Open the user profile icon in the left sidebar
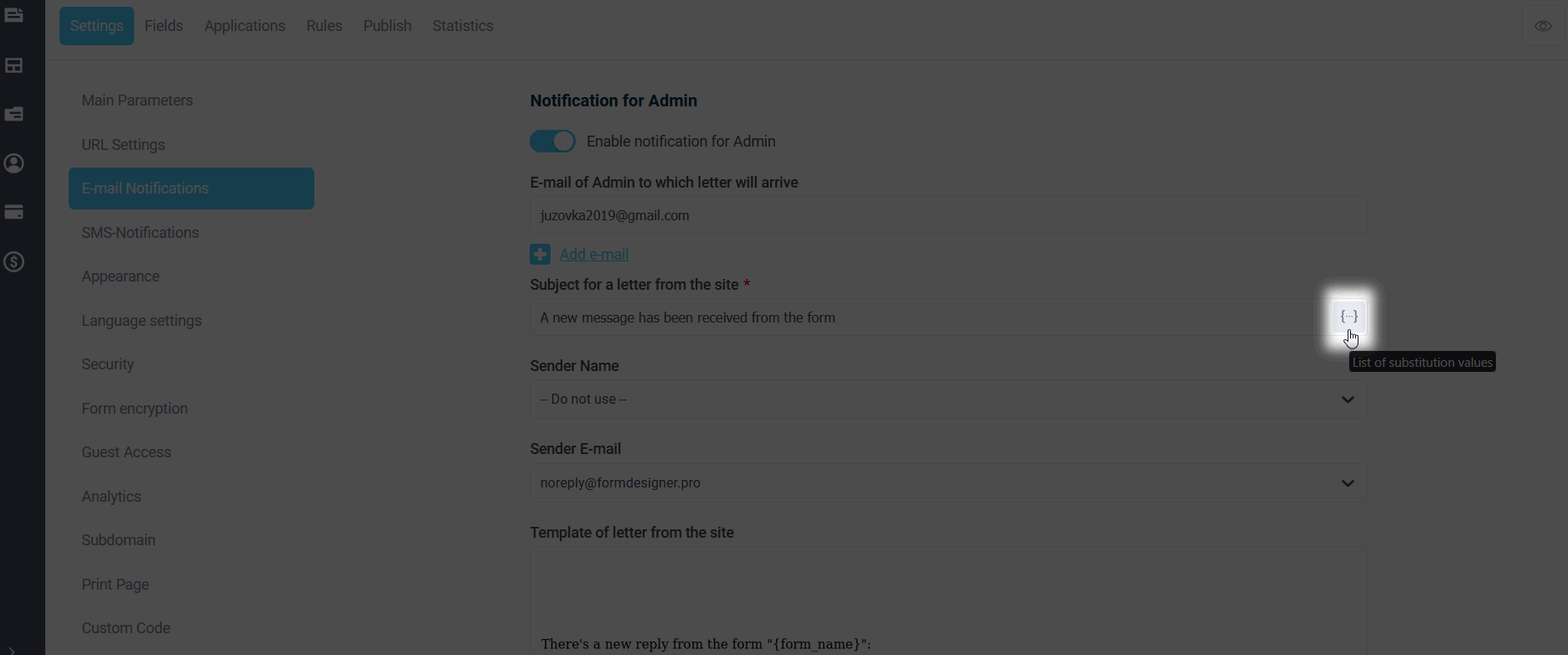Screen dimensions: 1568x655 click(x=14, y=163)
